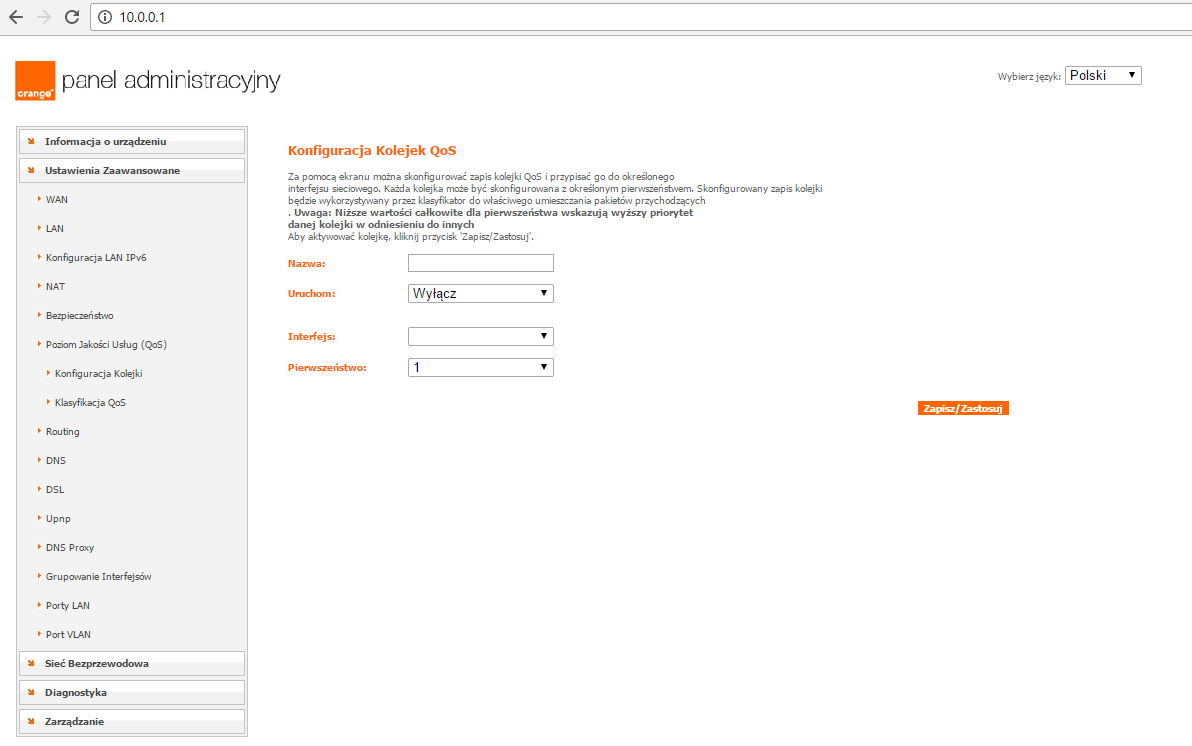The width and height of the screenshot is (1192, 746).
Task: Expand the Diagnostyka section
Action: click(132, 693)
